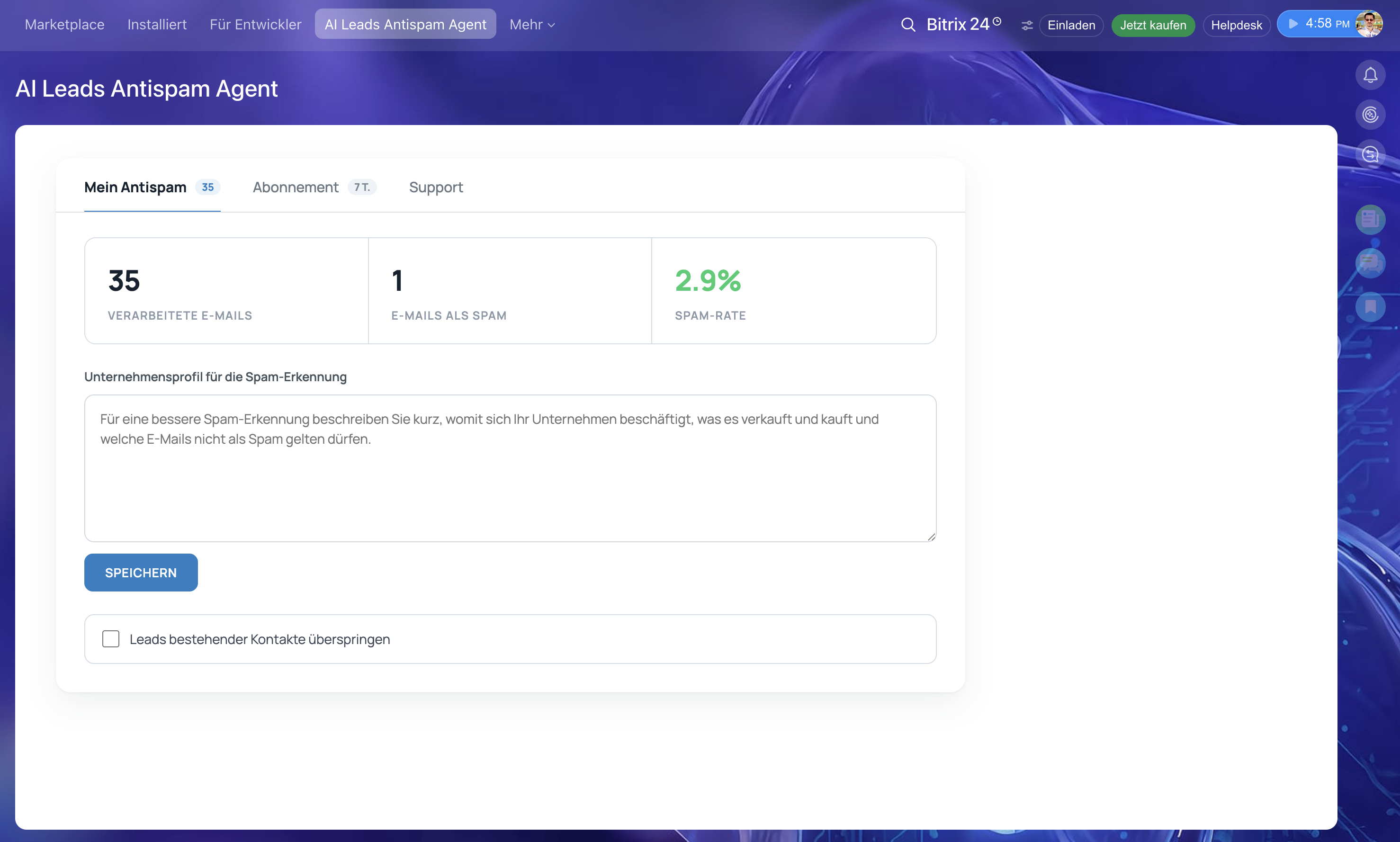Open the chat exchange bubble icon
The image size is (1400, 842).
point(1371,154)
